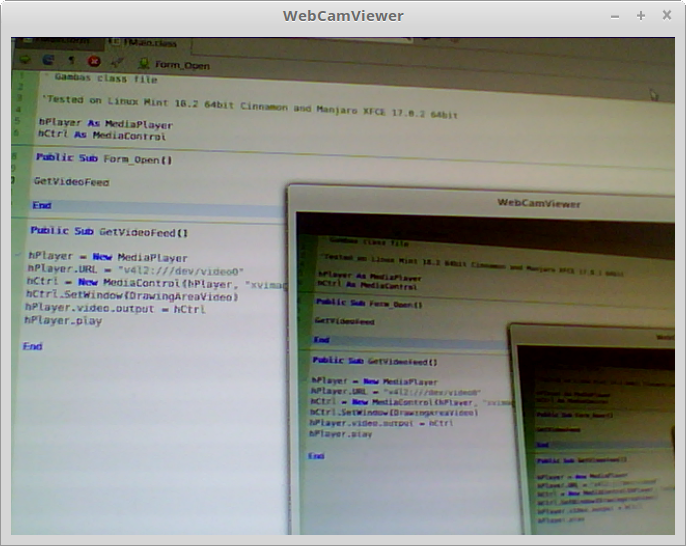
Task: Click 'hCtrl.SetWindow(DrawingAreaVideo)' in outer editor
Action: pos(132,296)
